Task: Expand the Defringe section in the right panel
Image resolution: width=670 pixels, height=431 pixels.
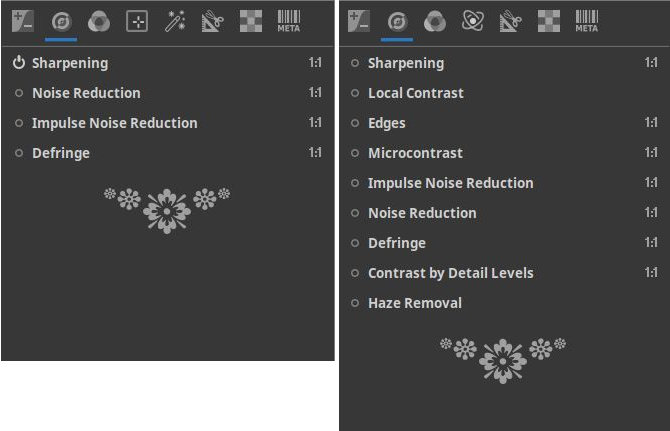Action: (x=397, y=243)
